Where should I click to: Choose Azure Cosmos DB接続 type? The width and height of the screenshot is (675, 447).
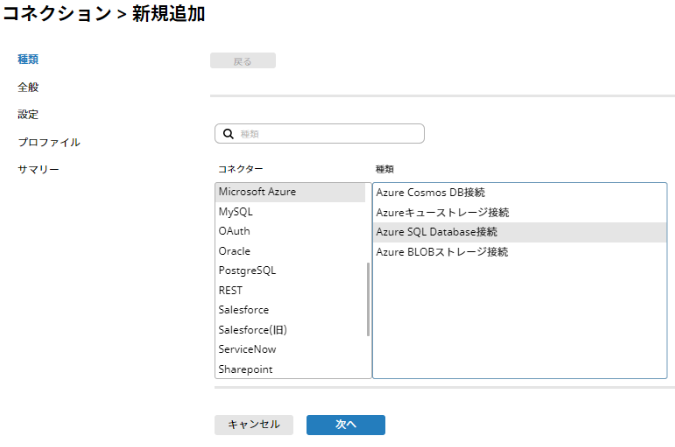click(520, 192)
